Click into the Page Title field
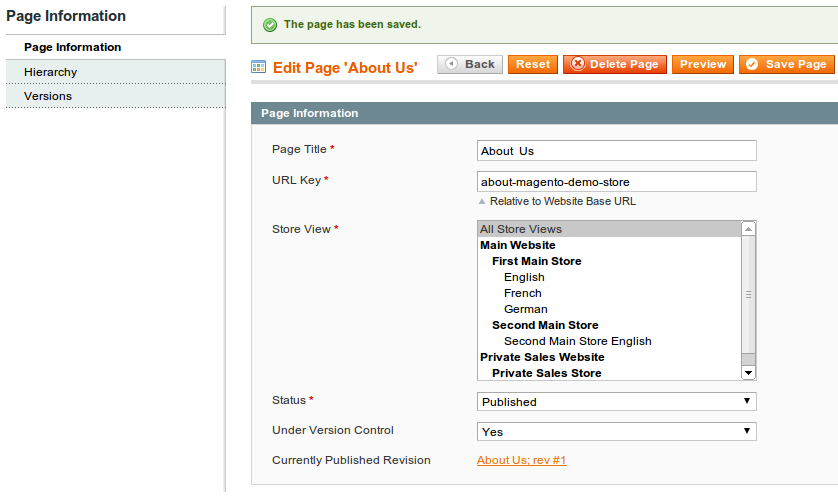This screenshot has width=838, height=498. [x=616, y=151]
